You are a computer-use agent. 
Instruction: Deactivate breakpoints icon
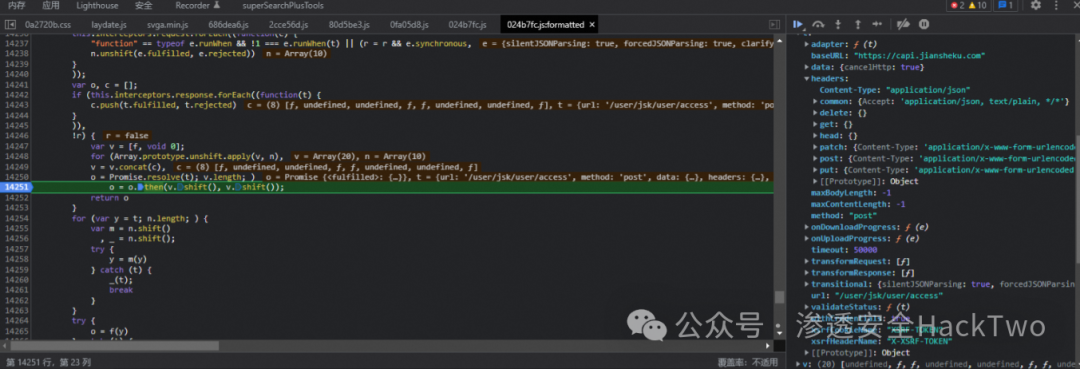pyautogui.click(x=904, y=24)
